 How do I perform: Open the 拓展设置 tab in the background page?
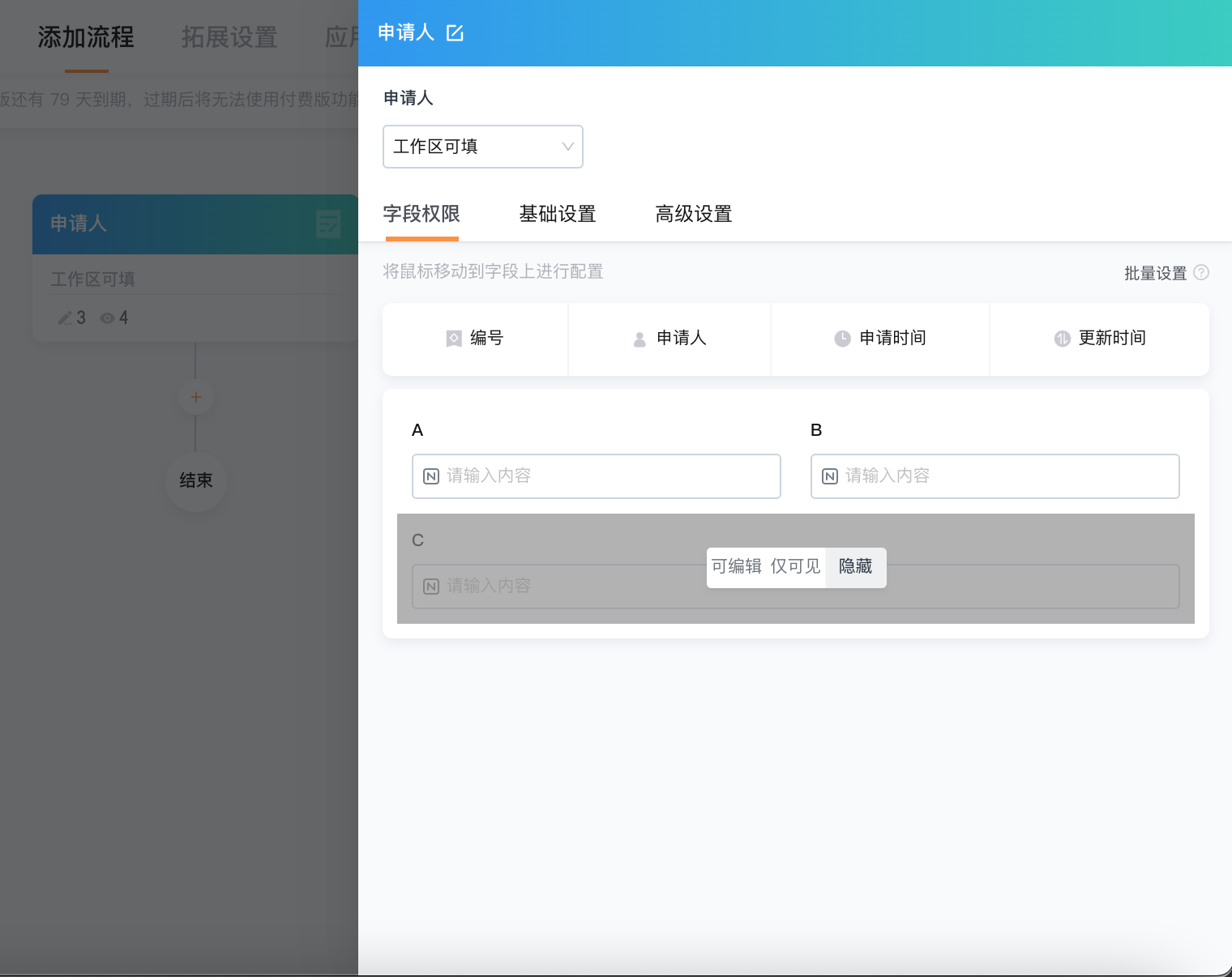click(x=229, y=37)
